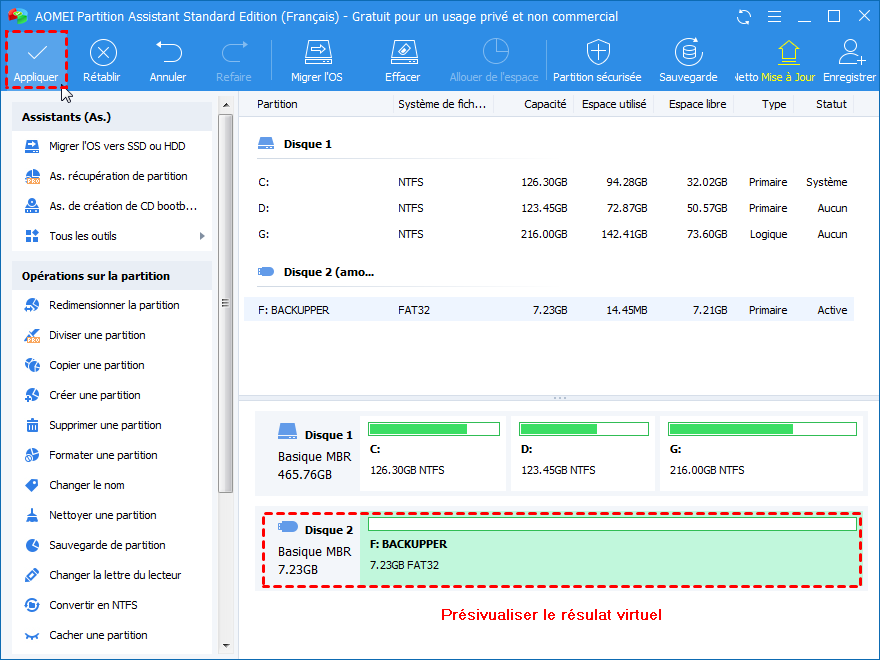Click C: usage bar in disk map
Viewport: 880px width, 660px height.
point(434,429)
